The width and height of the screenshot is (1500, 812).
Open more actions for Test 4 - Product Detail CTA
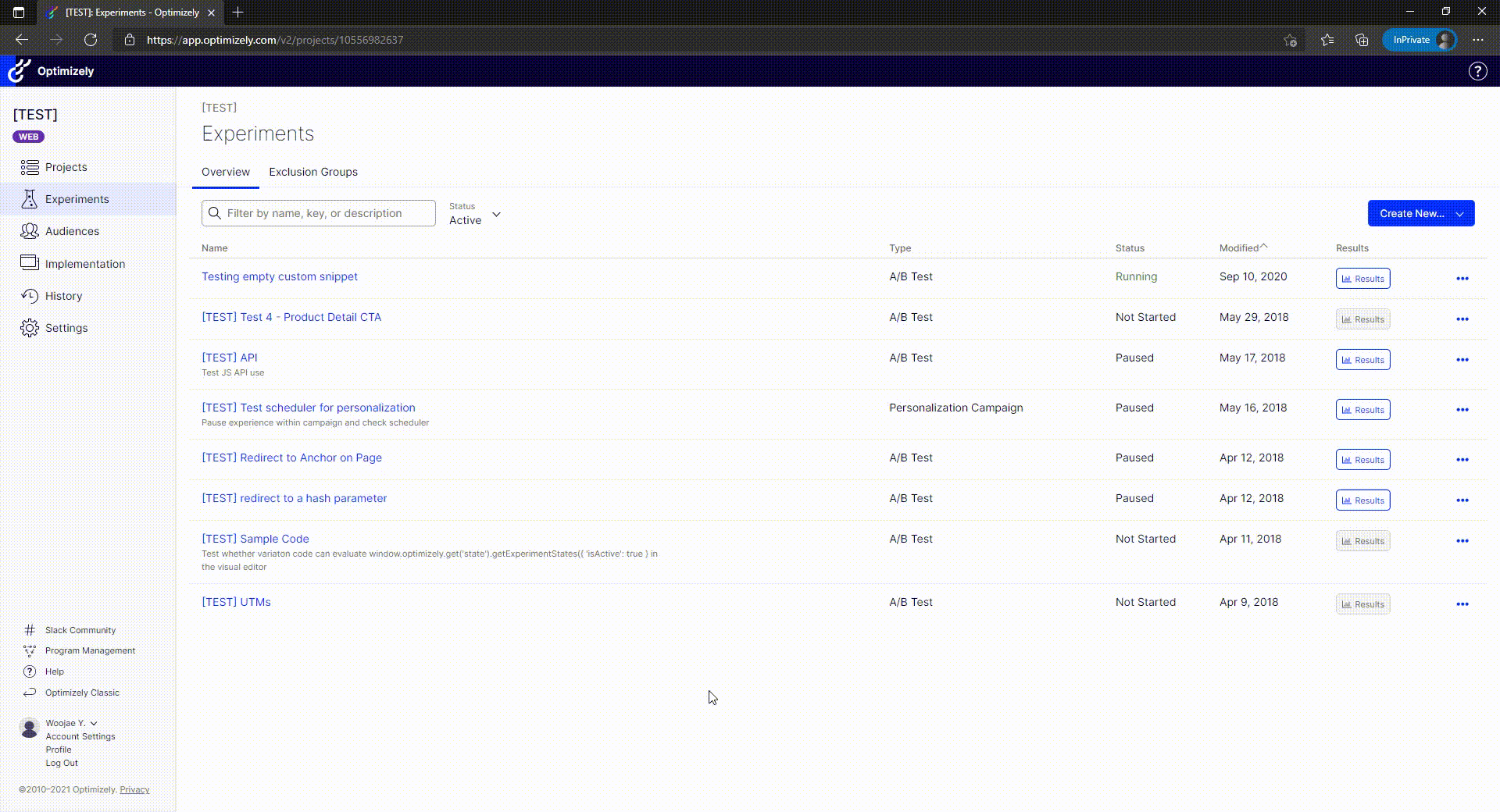coord(1462,319)
